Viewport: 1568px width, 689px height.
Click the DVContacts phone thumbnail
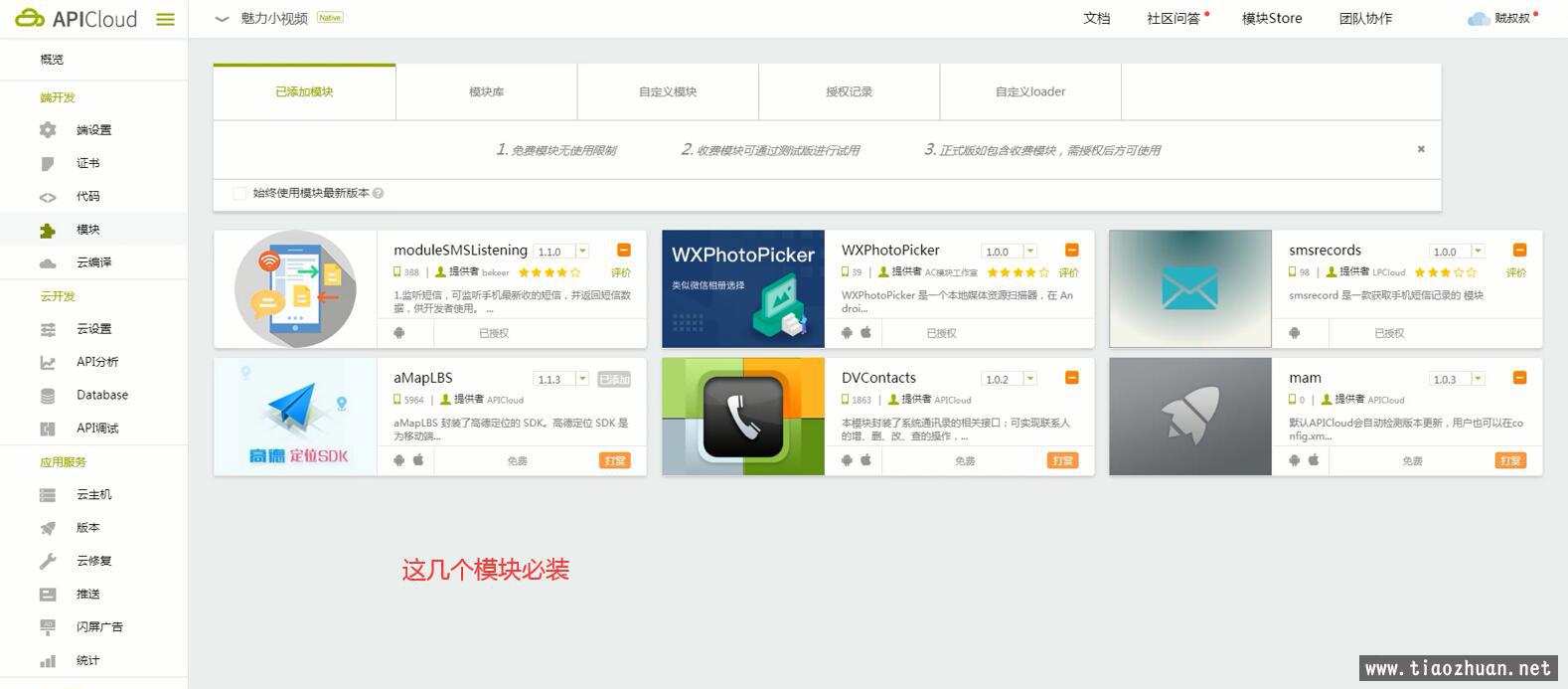(743, 417)
